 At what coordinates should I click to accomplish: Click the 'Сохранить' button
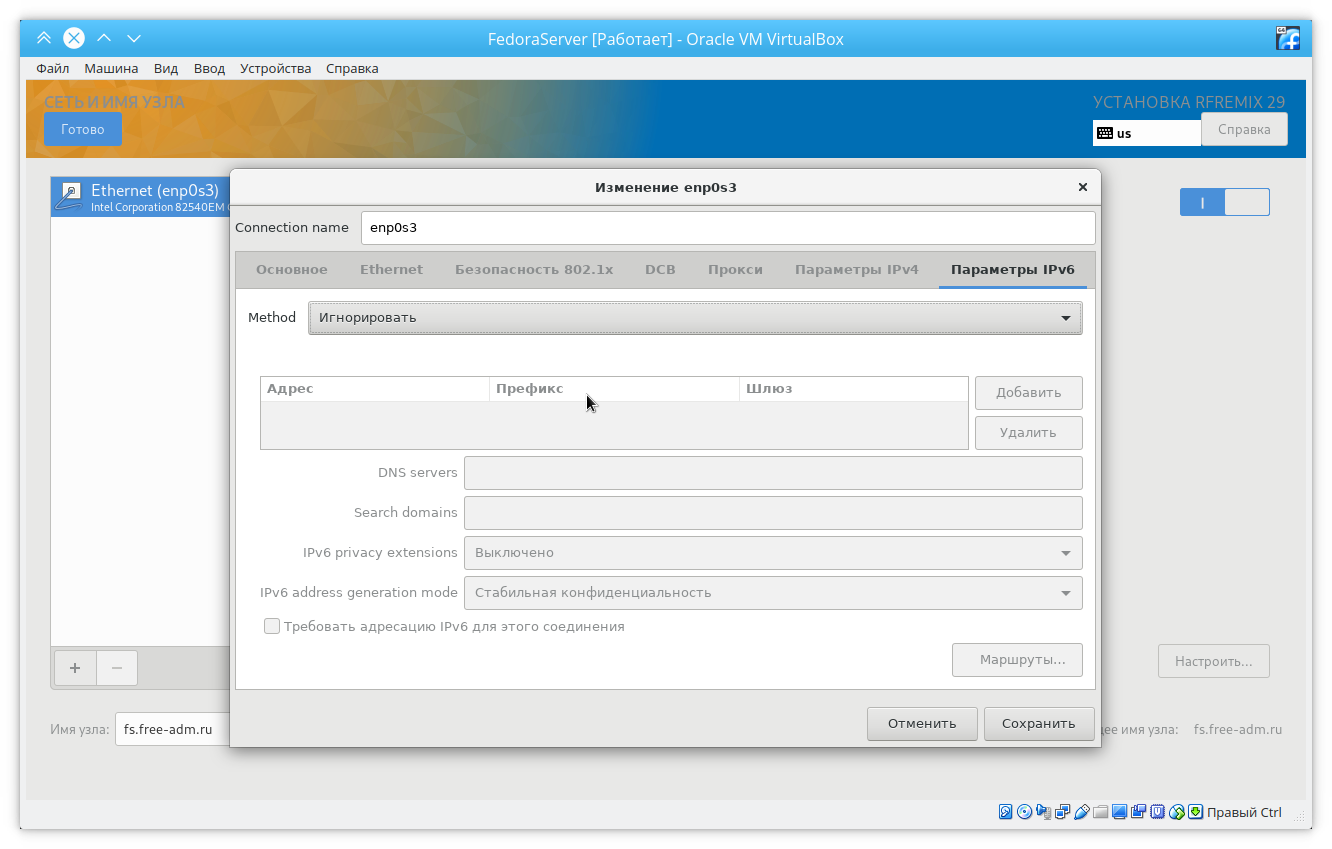(1038, 724)
